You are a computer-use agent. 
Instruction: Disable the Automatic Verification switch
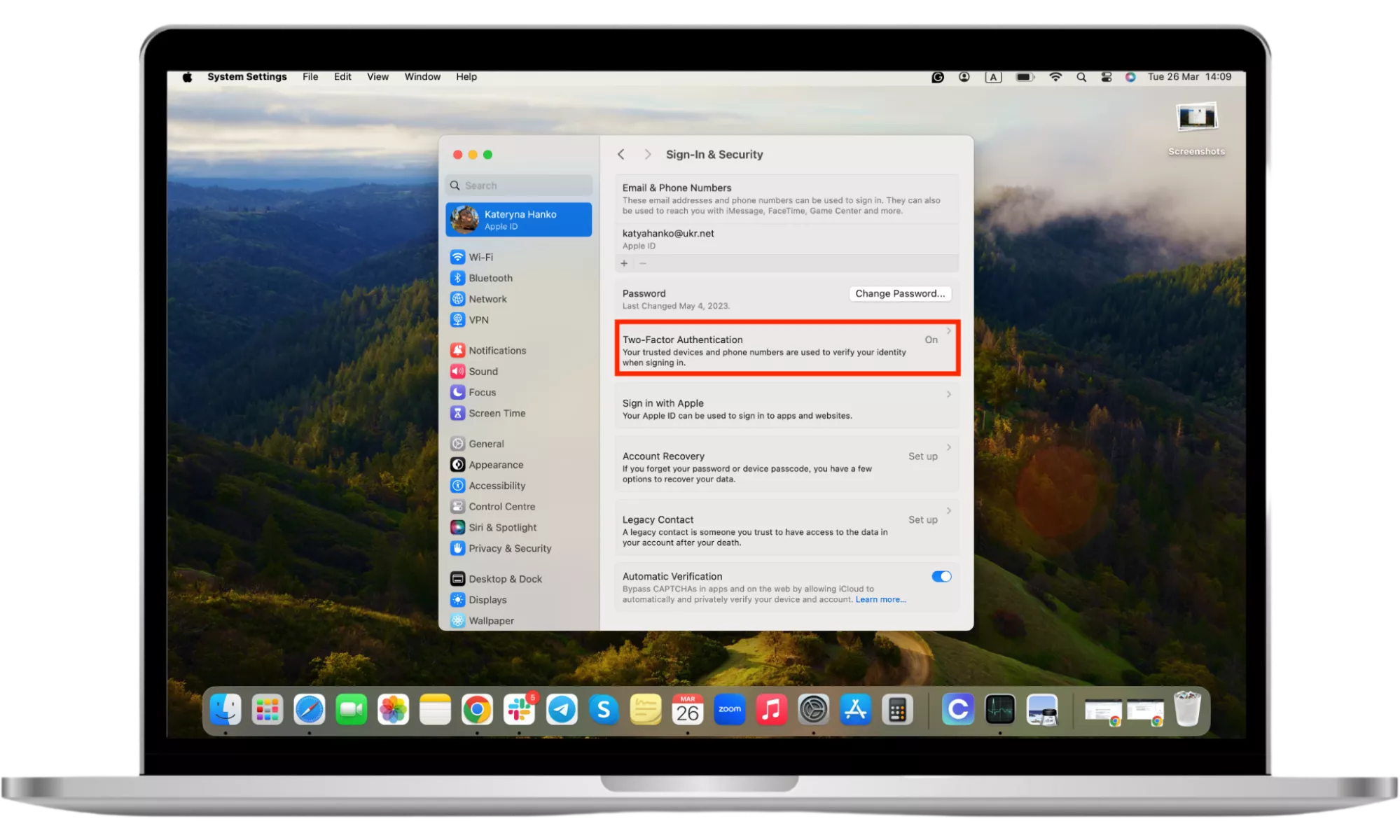941,576
